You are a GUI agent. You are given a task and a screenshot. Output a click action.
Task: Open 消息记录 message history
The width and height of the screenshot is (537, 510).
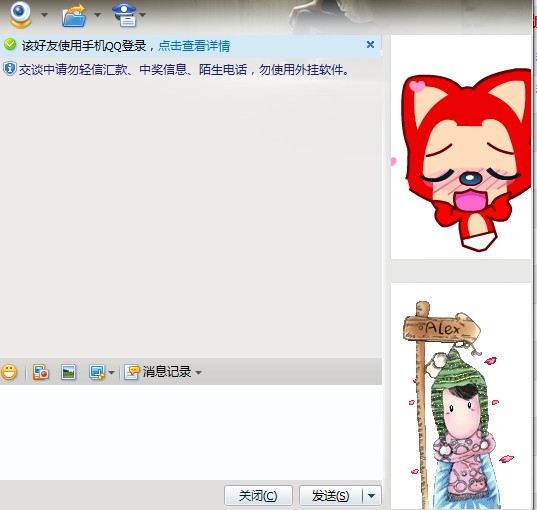[158, 372]
